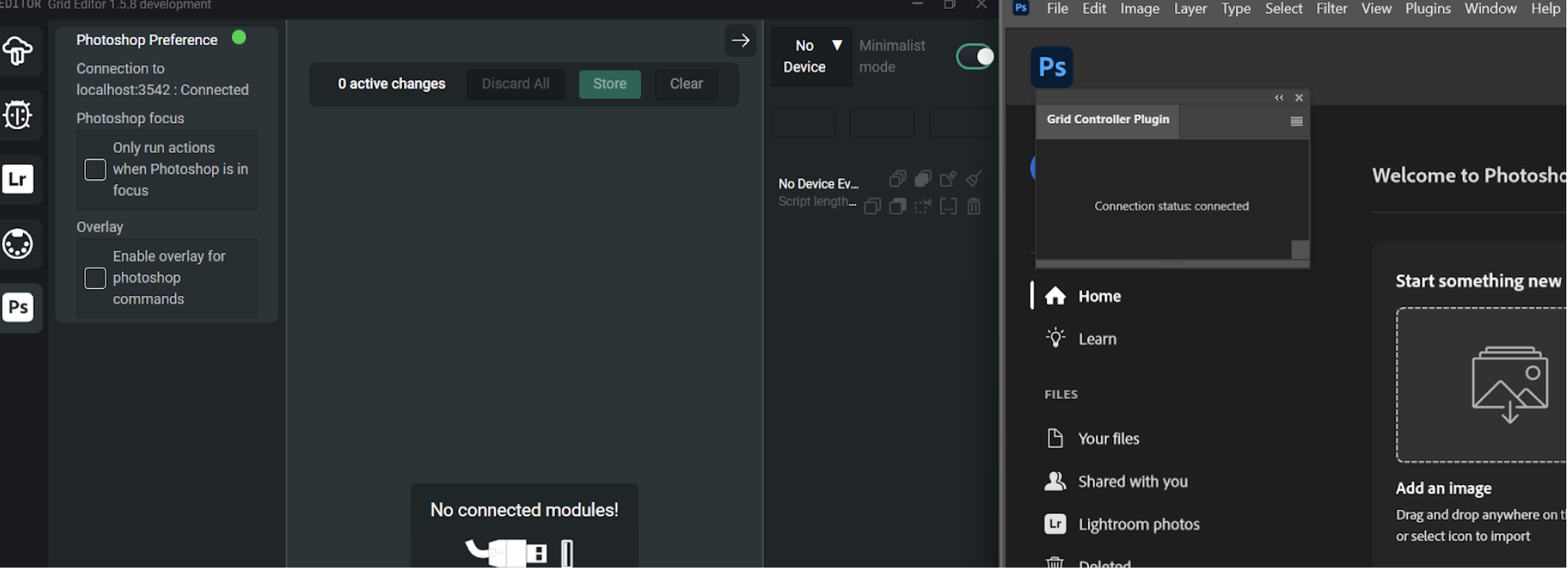Click the trash delete icon in actions
This screenshot has width=1568, height=568.
(x=974, y=206)
